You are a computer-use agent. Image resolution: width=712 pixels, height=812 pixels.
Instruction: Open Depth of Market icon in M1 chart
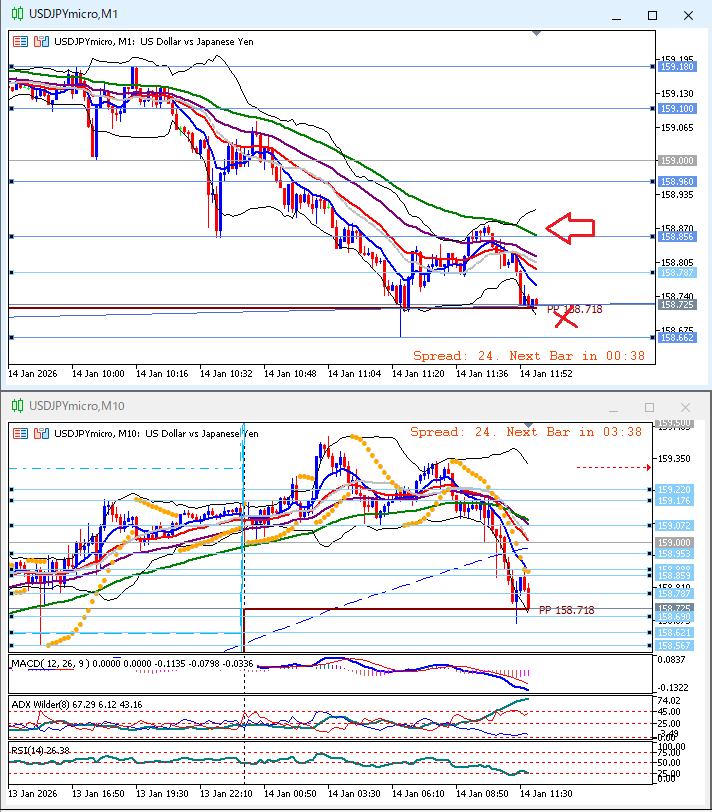point(40,42)
